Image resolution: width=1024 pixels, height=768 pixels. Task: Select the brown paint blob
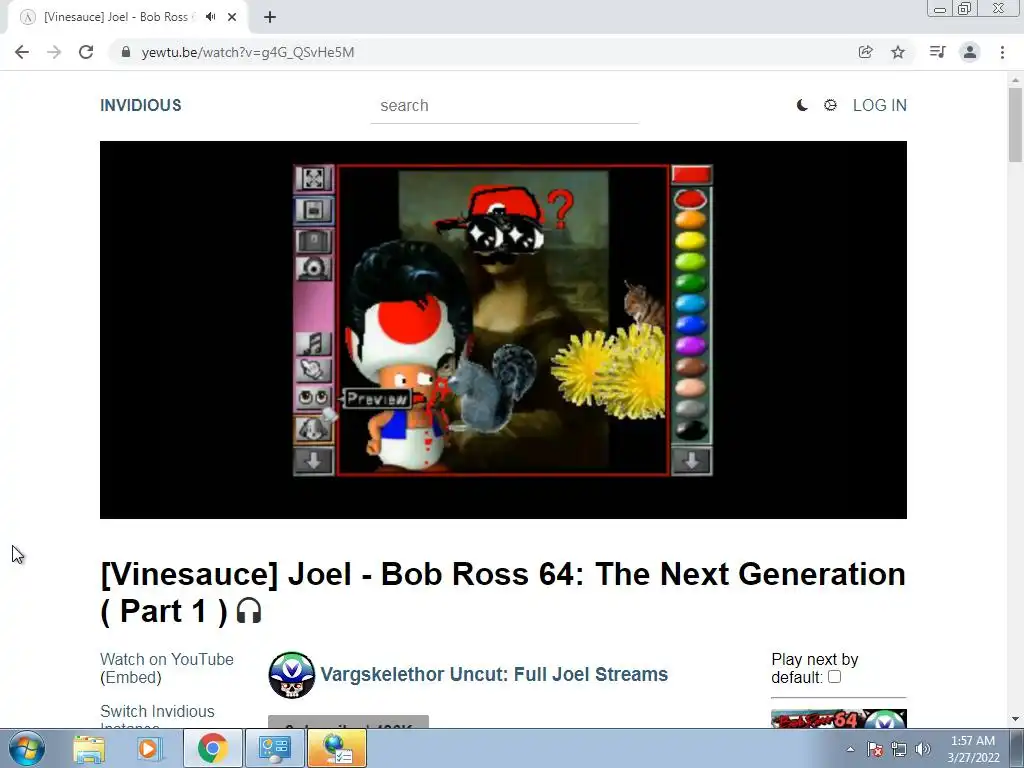[690, 366]
